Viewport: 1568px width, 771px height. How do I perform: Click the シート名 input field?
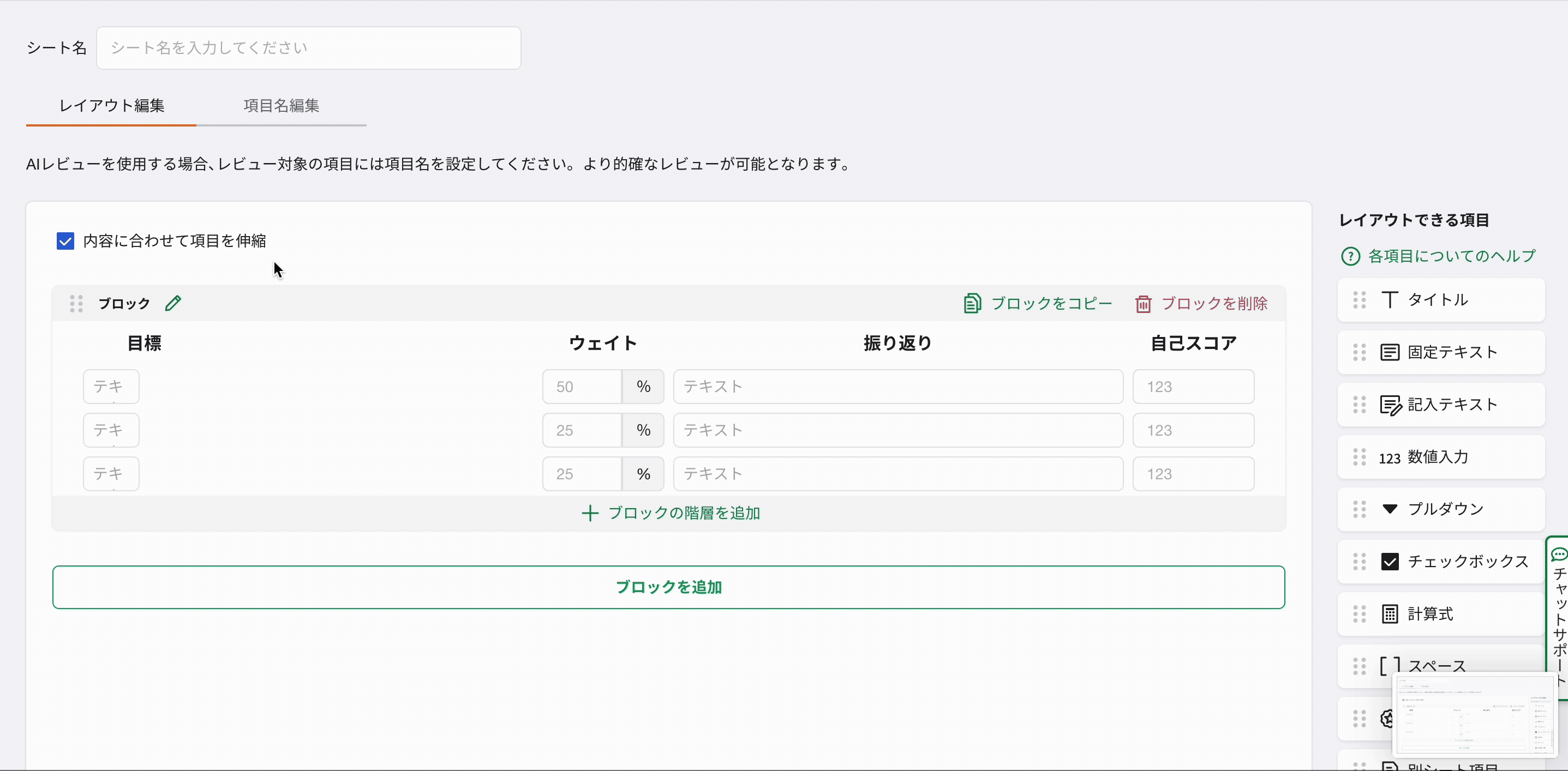tap(309, 48)
